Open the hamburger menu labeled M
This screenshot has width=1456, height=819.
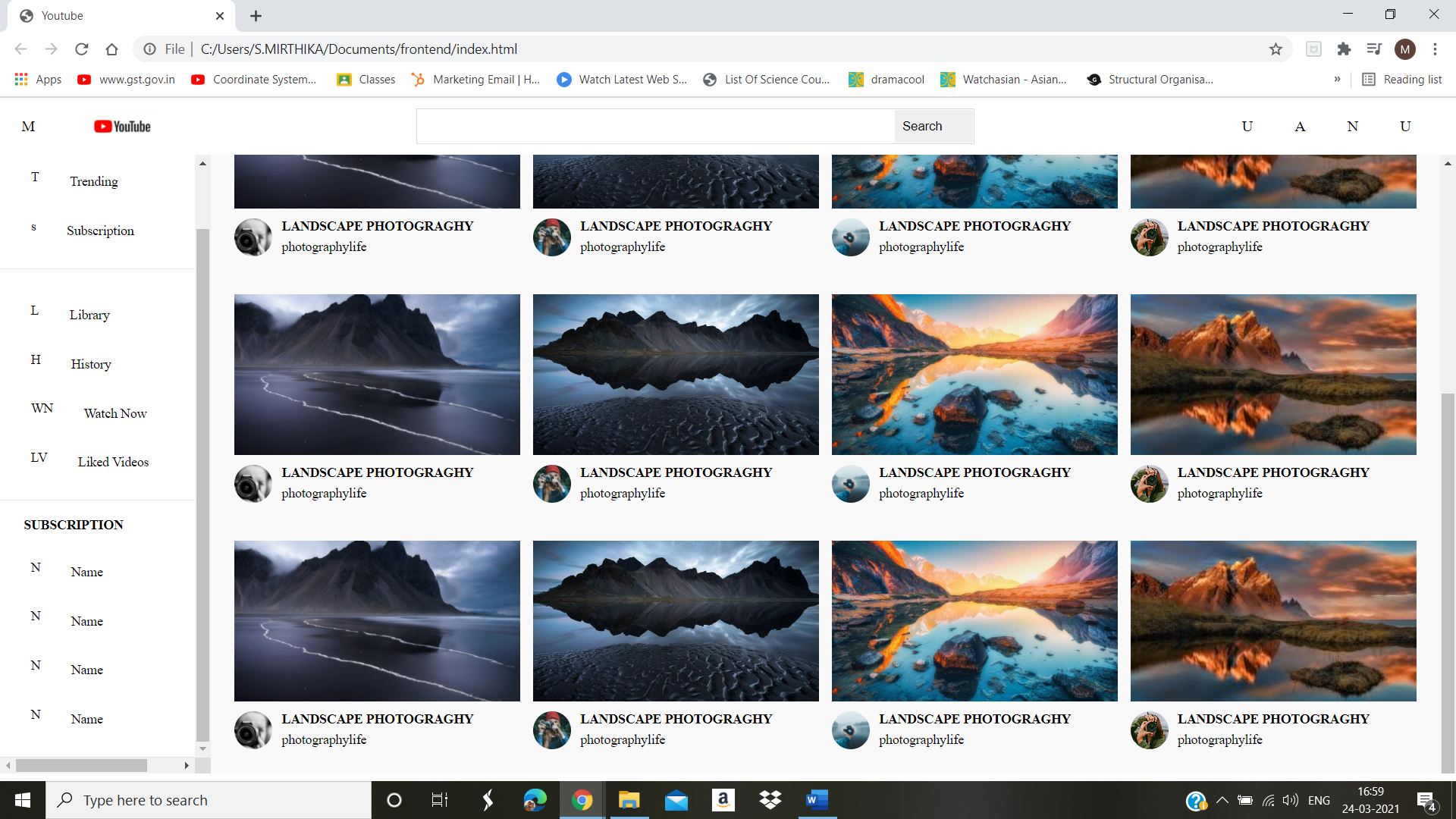(28, 126)
